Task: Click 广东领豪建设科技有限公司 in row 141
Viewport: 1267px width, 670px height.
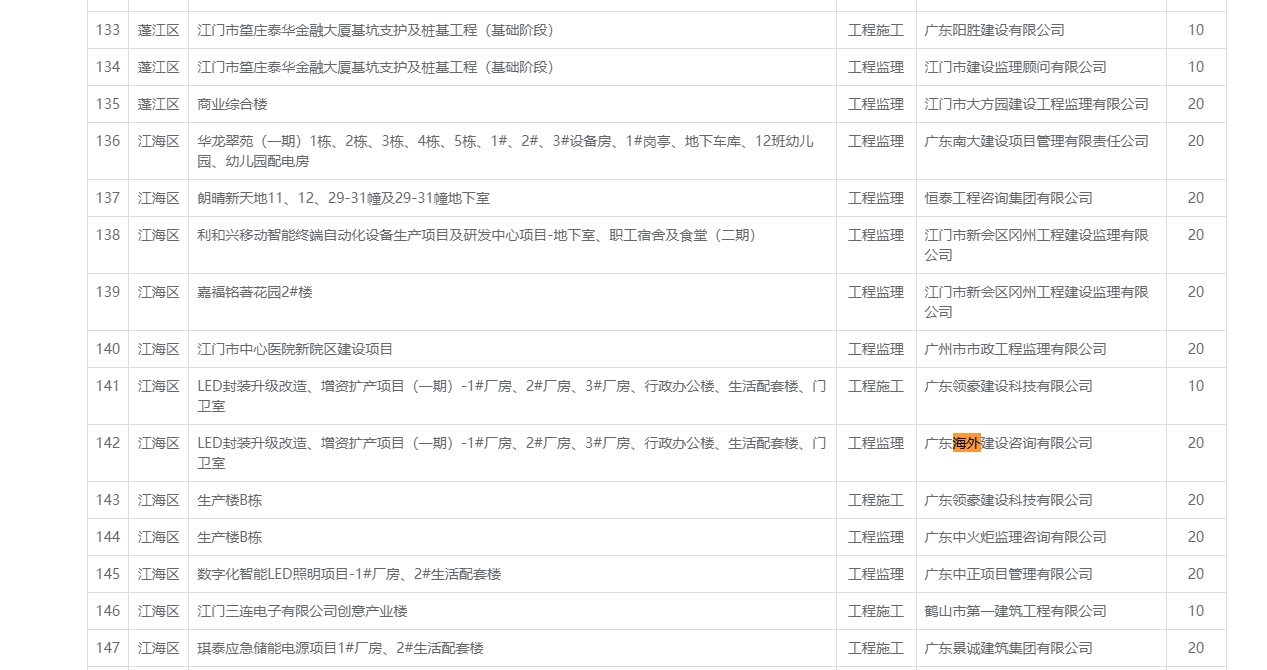Action: (1009, 386)
